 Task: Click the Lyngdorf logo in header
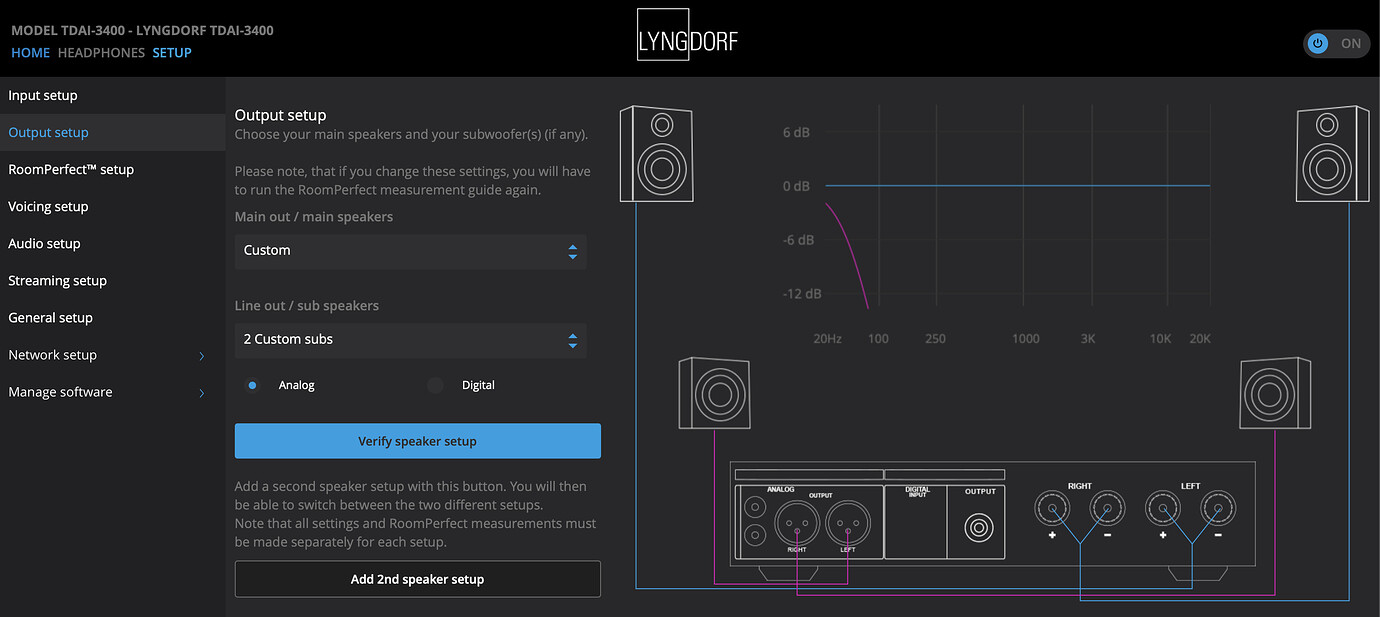pyautogui.click(x=687, y=37)
